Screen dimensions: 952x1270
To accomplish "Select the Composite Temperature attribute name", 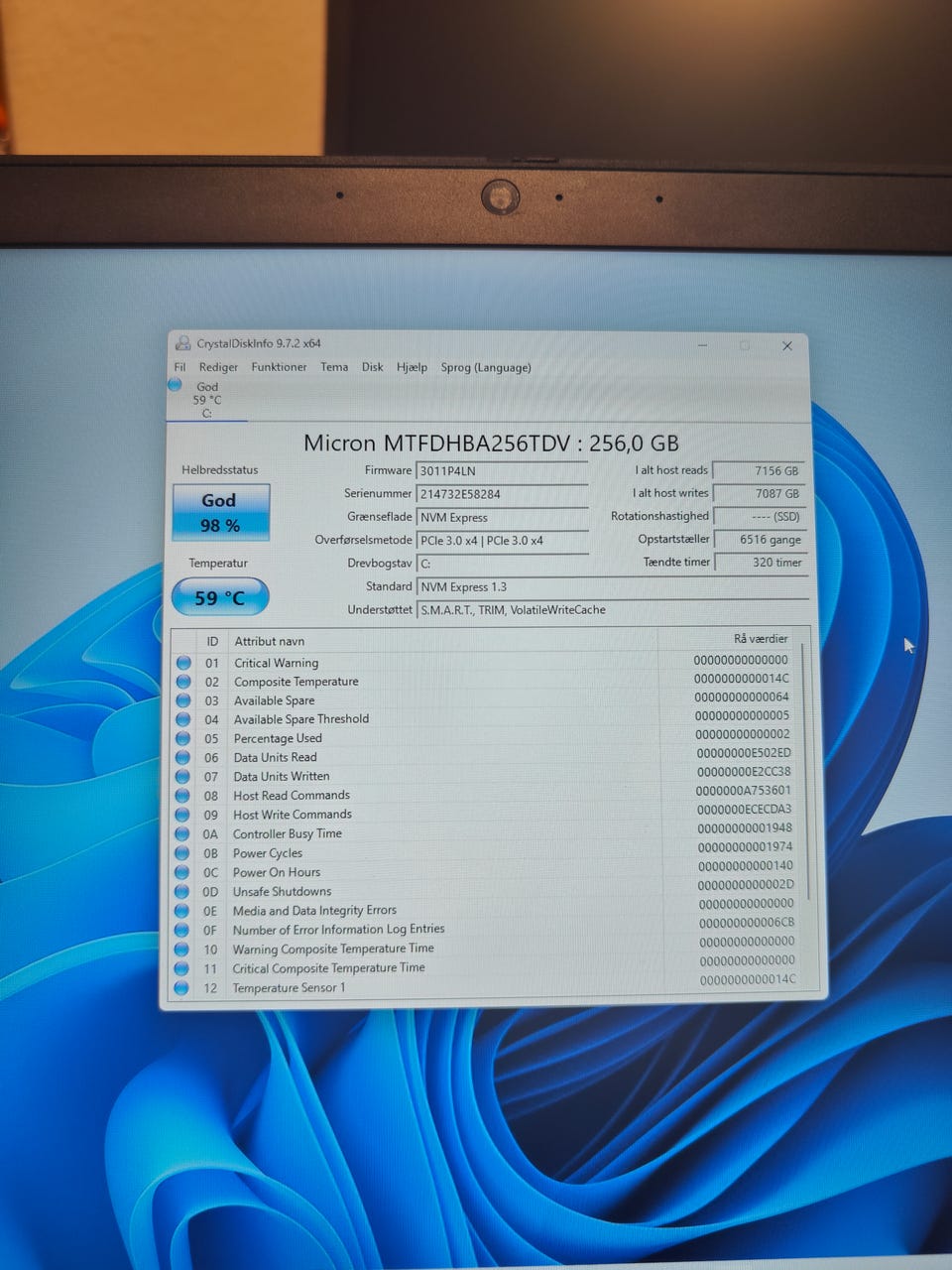I will [x=297, y=682].
